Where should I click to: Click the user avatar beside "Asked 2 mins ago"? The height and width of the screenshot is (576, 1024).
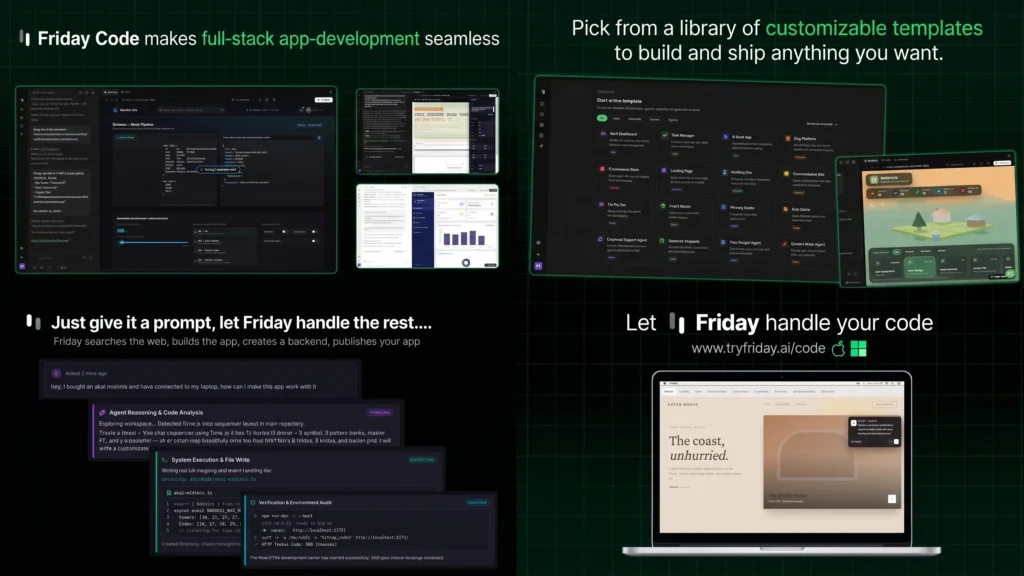pos(56,373)
